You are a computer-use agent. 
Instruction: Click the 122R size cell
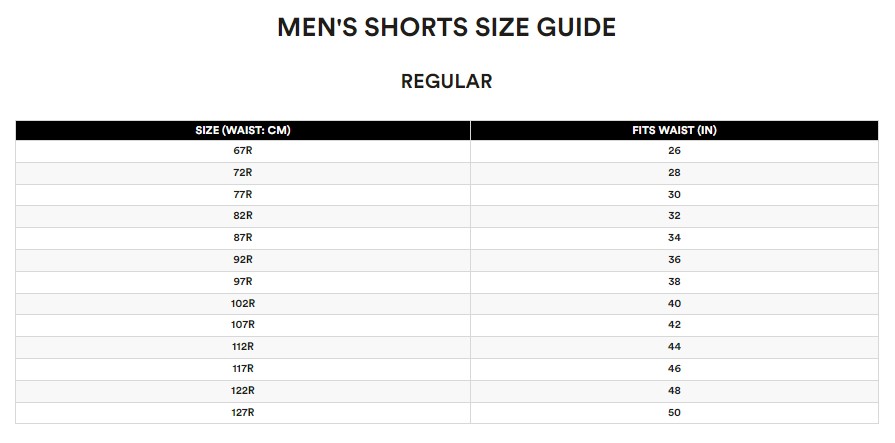pyautogui.click(x=243, y=390)
